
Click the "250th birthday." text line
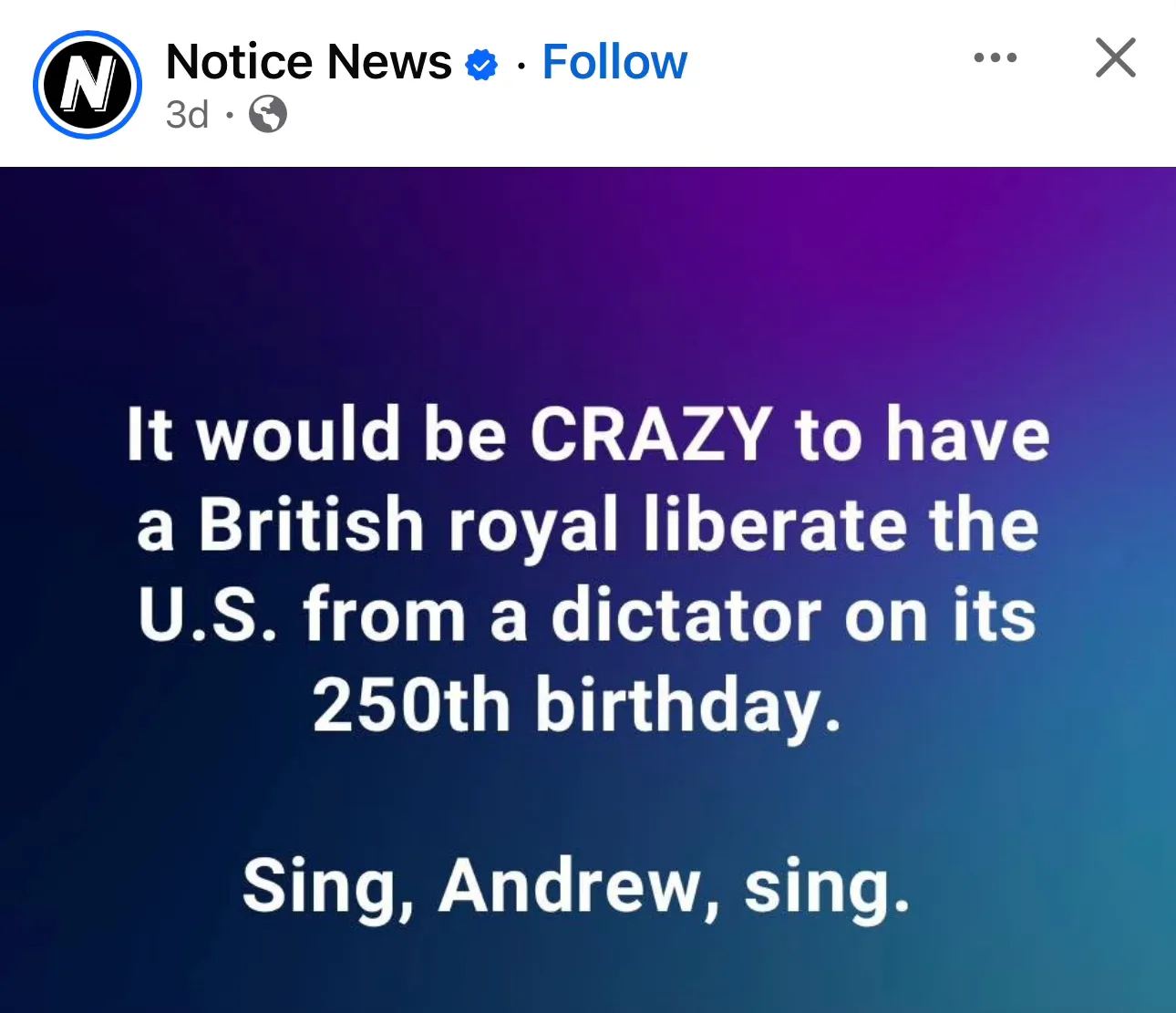576,707
